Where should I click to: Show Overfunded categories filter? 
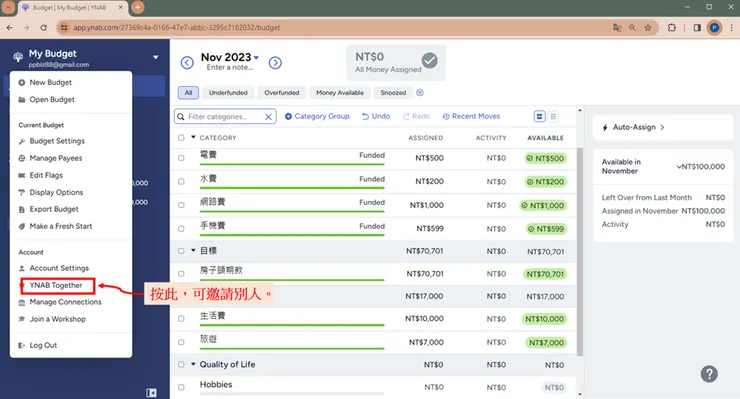282,93
